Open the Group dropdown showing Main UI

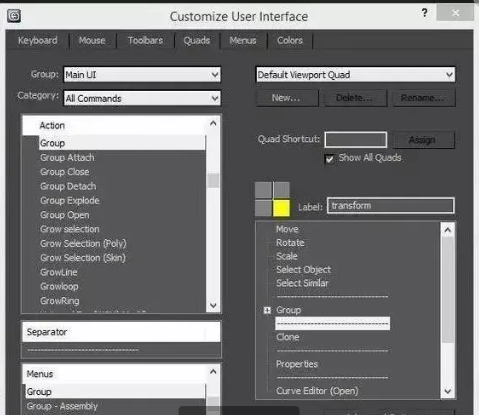click(142, 75)
